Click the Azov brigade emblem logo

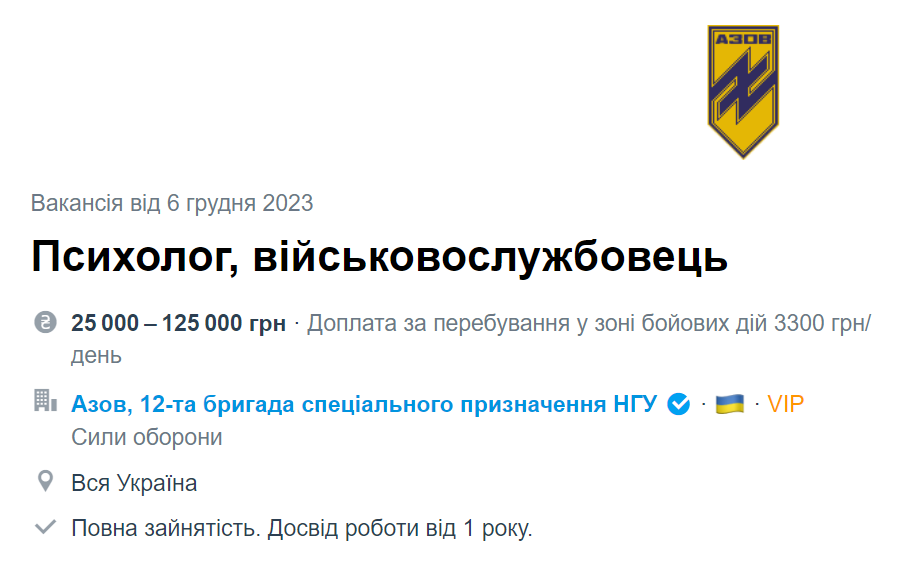743,92
